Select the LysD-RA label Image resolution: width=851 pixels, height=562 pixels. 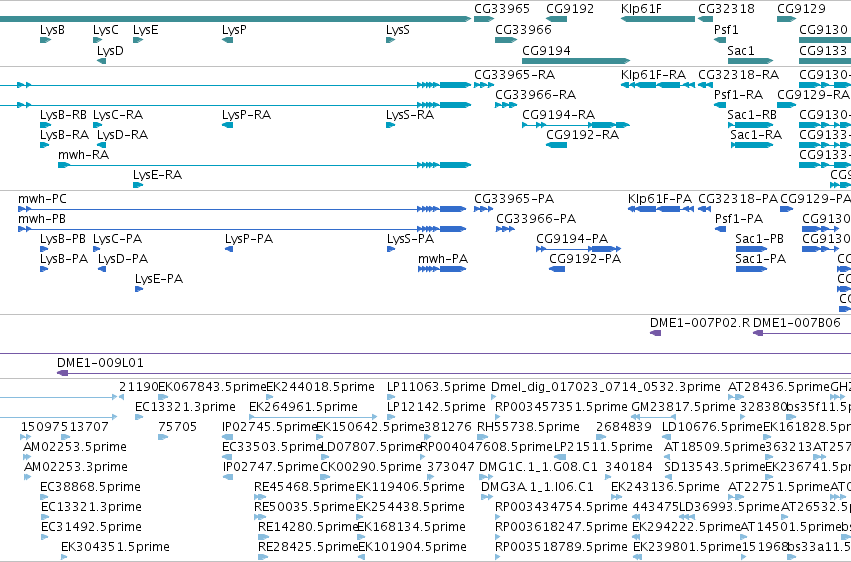[x=123, y=135]
